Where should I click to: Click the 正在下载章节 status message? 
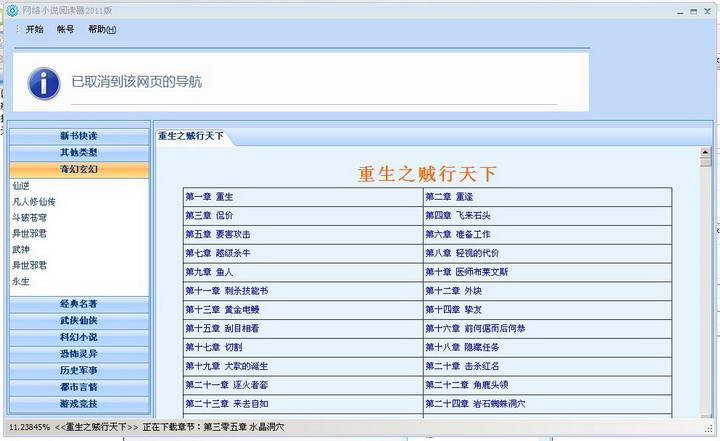(x=213, y=427)
